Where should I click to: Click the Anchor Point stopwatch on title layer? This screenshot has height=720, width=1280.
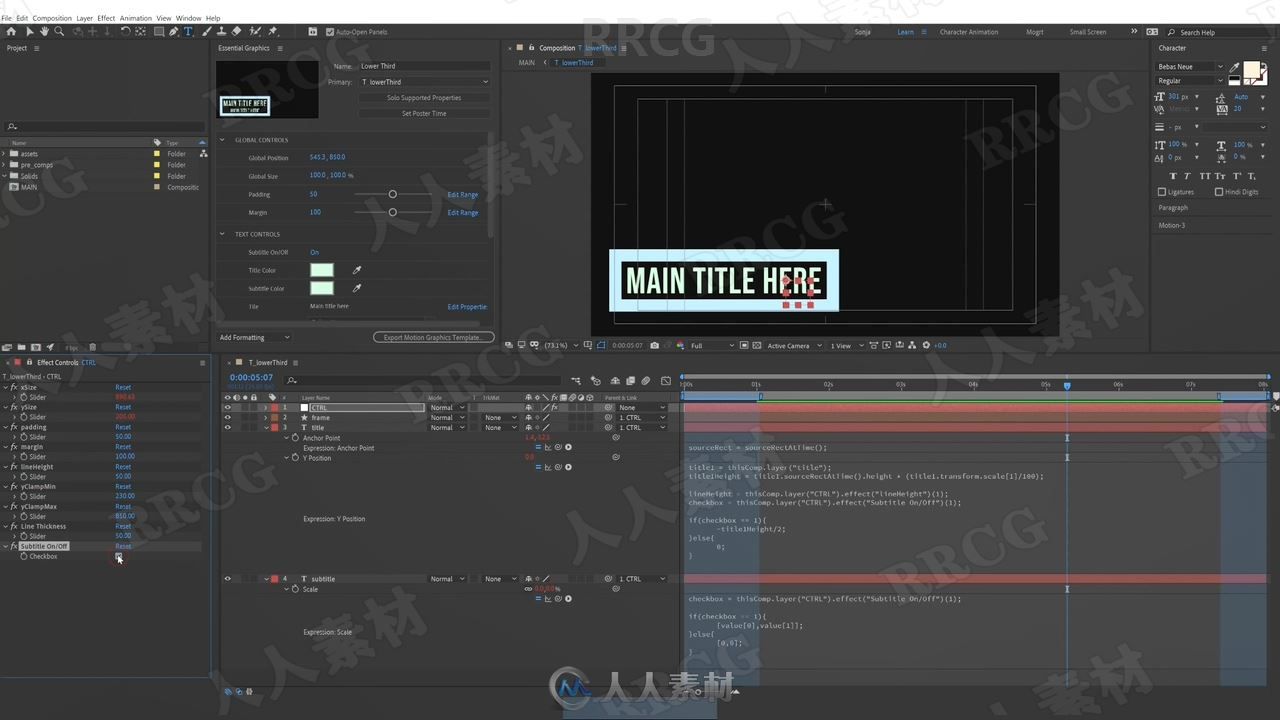(295, 438)
